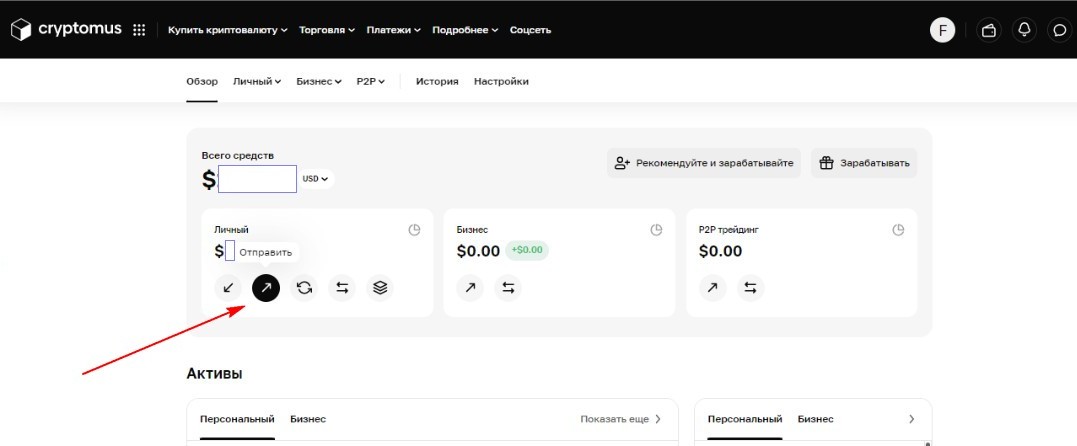Select the Бизнес tab under Активы
Screen dimensions: 1077x446
(308, 419)
